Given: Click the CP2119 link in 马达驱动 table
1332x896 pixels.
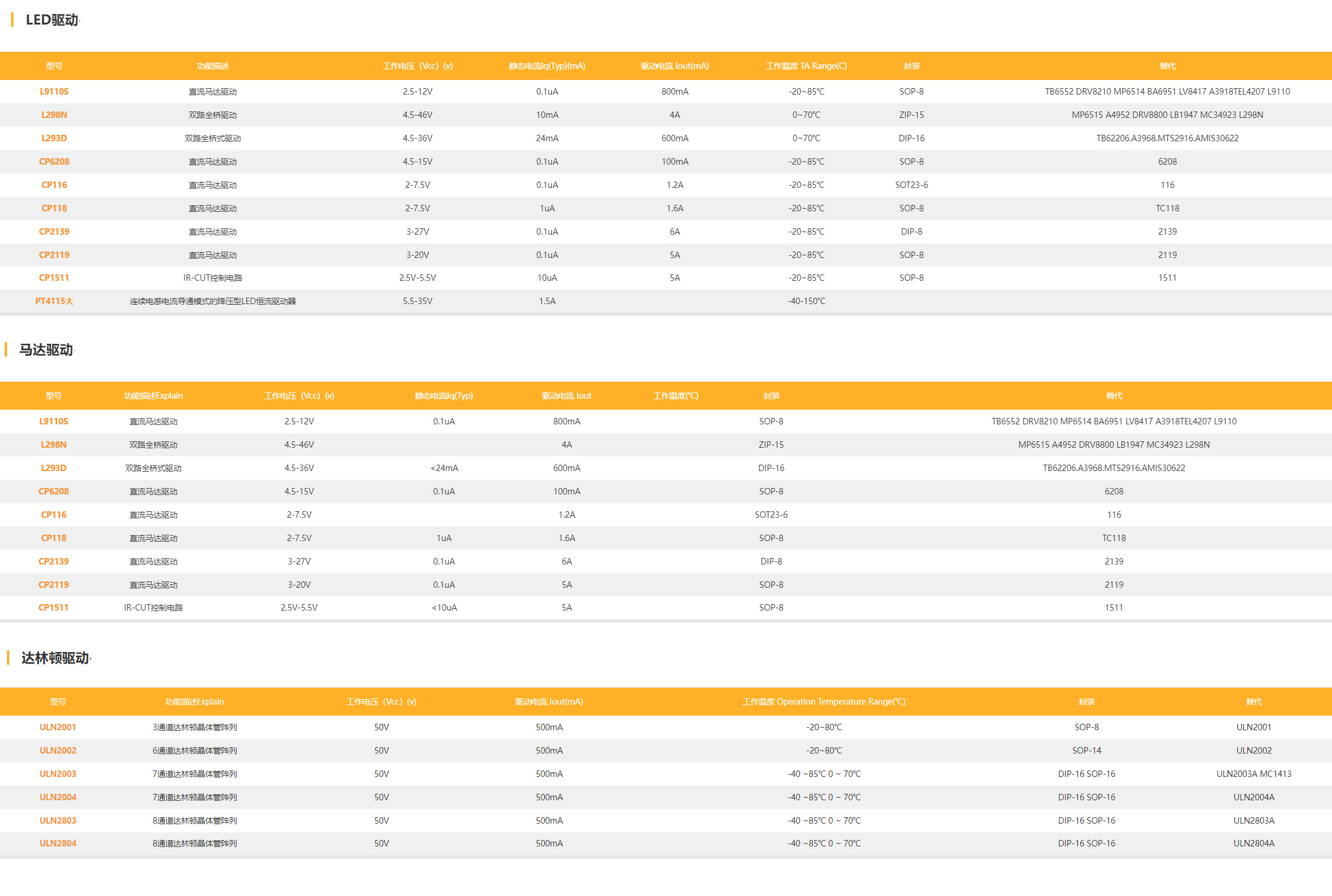Looking at the screenshot, I should pyautogui.click(x=54, y=585).
